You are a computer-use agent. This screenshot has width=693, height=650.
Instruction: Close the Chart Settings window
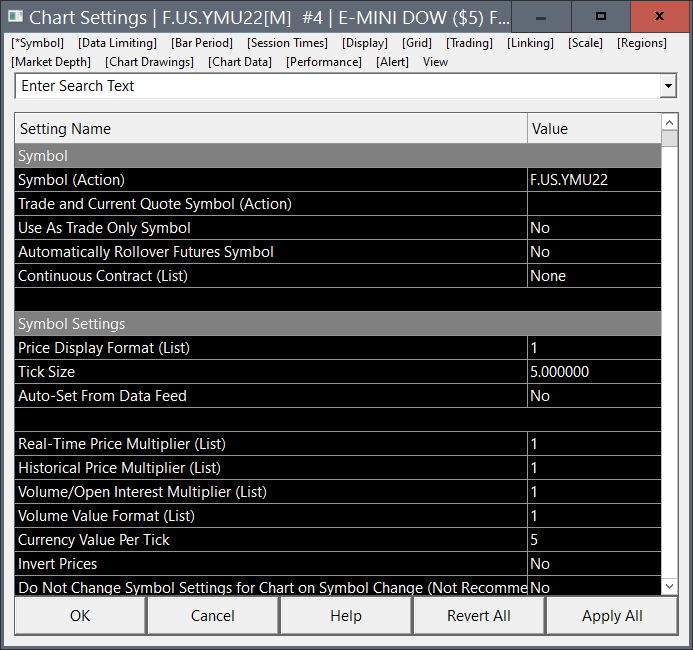coord(660,17)
